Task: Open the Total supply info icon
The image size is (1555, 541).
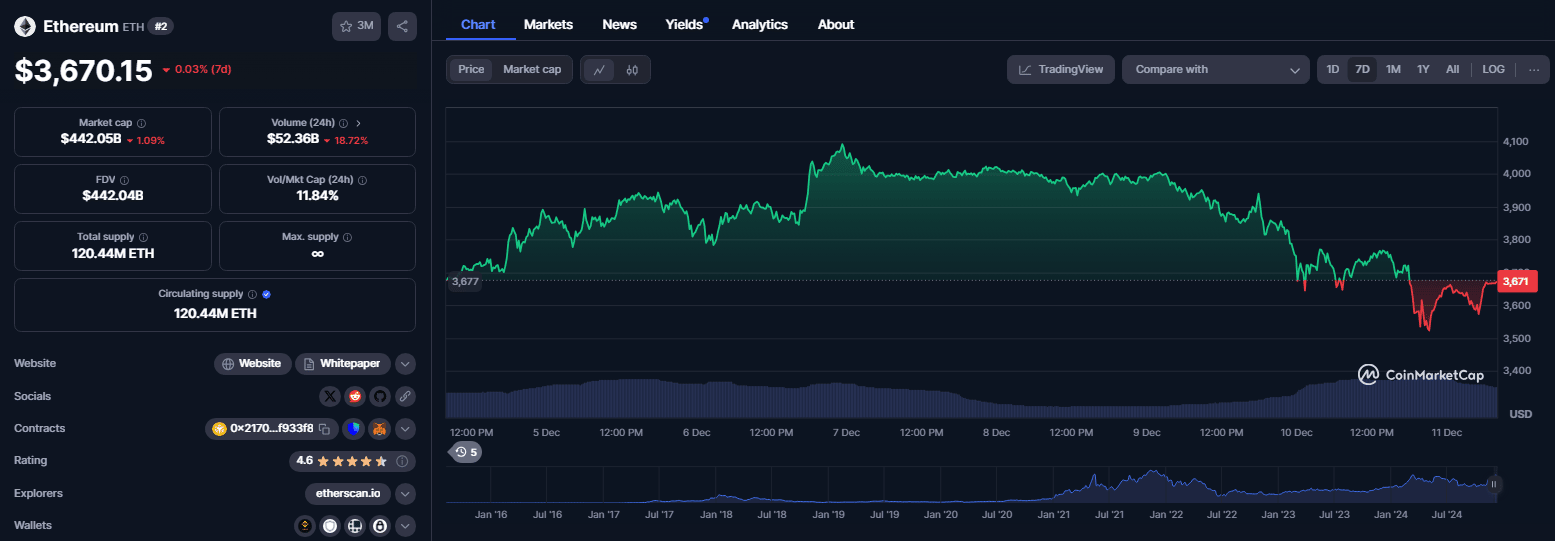Action: pyautogui.click(x=144, y=237)
